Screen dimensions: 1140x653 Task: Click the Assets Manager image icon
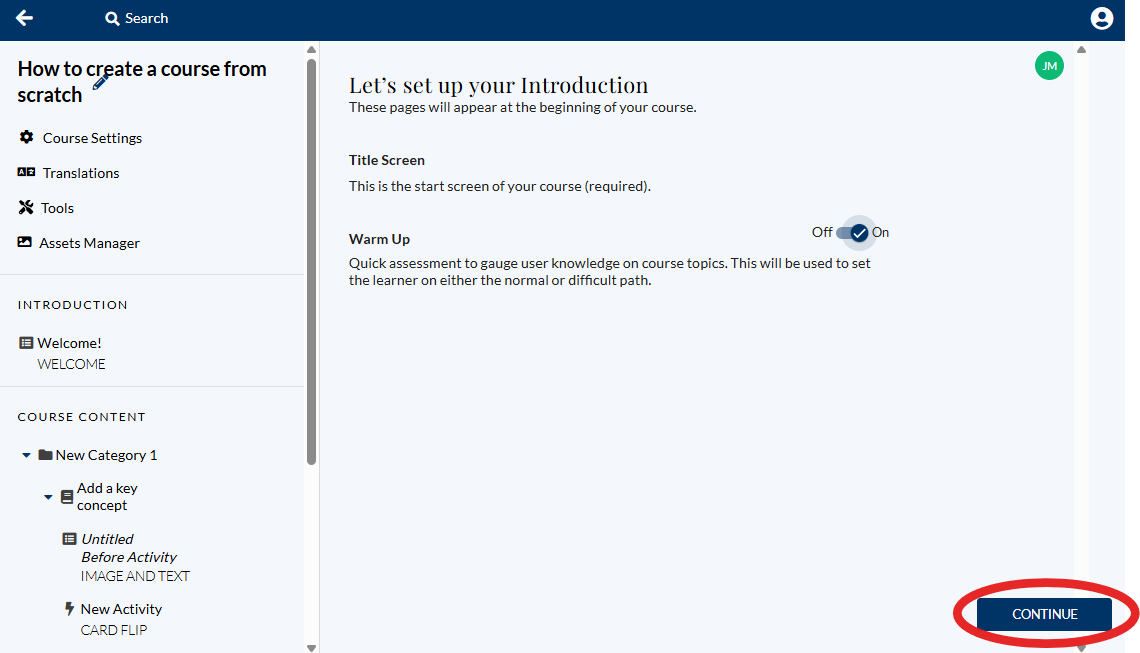click(25, 242)
